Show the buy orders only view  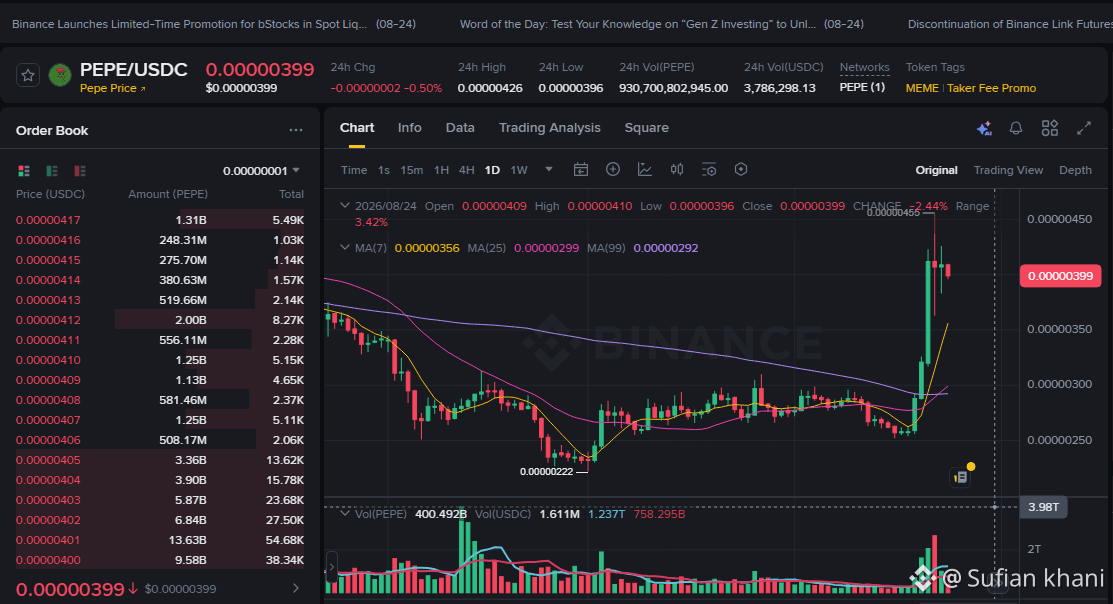coord(52,171)
